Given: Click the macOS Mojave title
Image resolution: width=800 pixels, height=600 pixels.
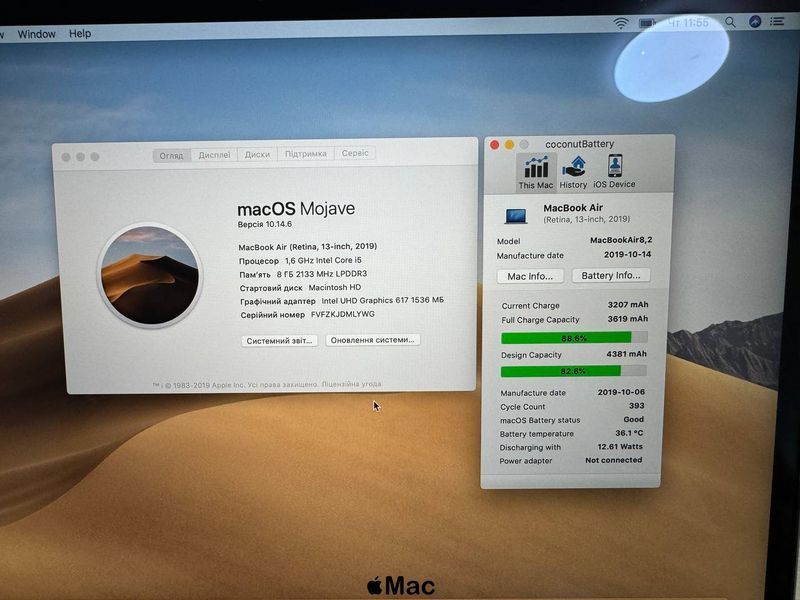Looking at the screenshot, I should click(x=296, y=209).
